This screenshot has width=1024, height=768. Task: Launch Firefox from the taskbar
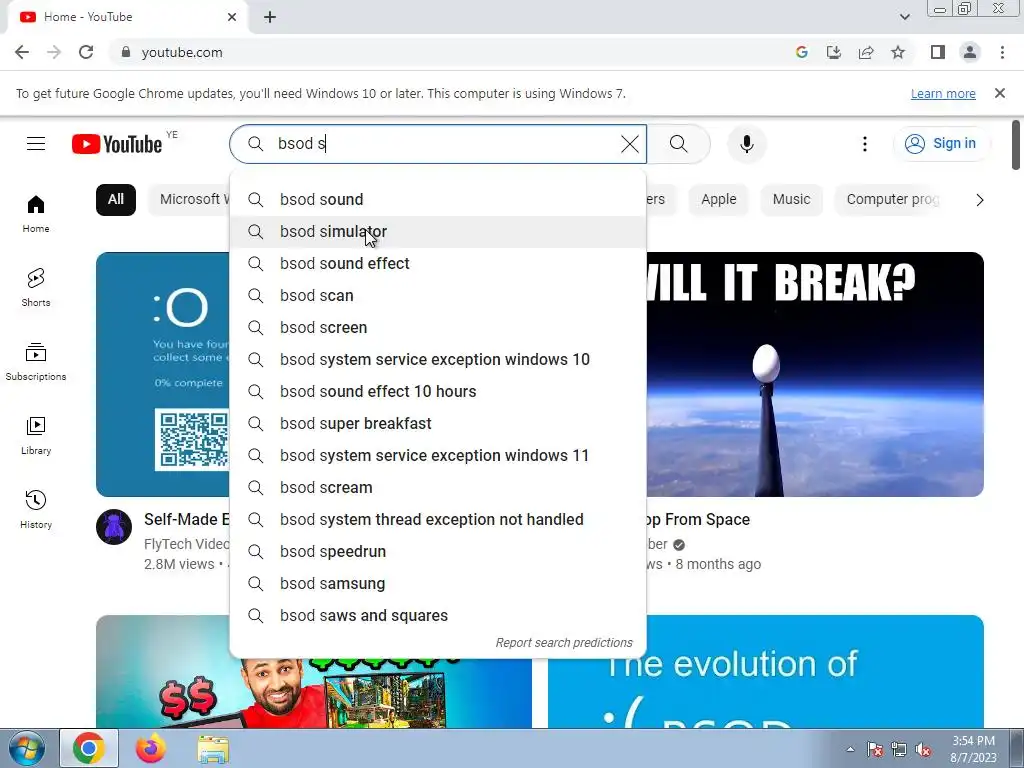point(151,748)
